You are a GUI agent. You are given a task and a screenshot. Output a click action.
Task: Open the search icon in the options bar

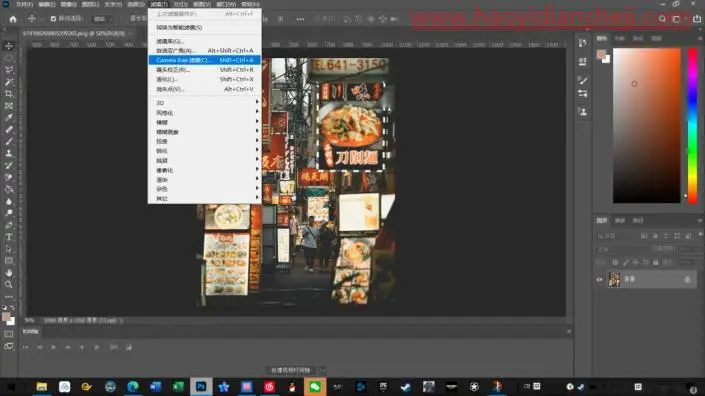(x=662, y=19)
